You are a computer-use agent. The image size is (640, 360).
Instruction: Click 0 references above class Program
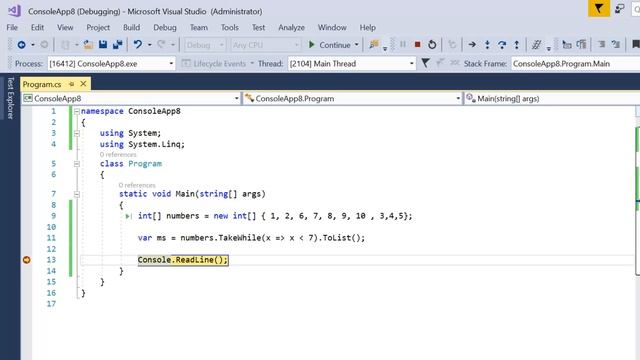coord(118,155)
